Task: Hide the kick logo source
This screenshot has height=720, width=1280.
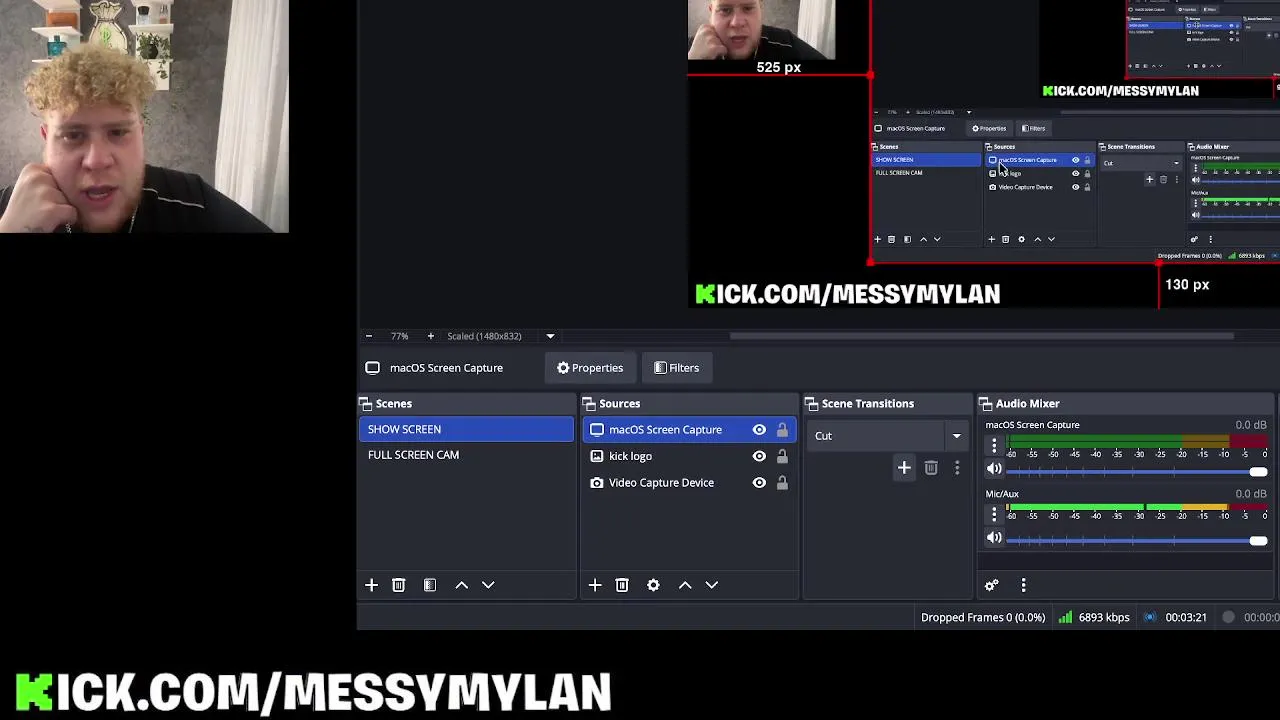Action: 759,456
